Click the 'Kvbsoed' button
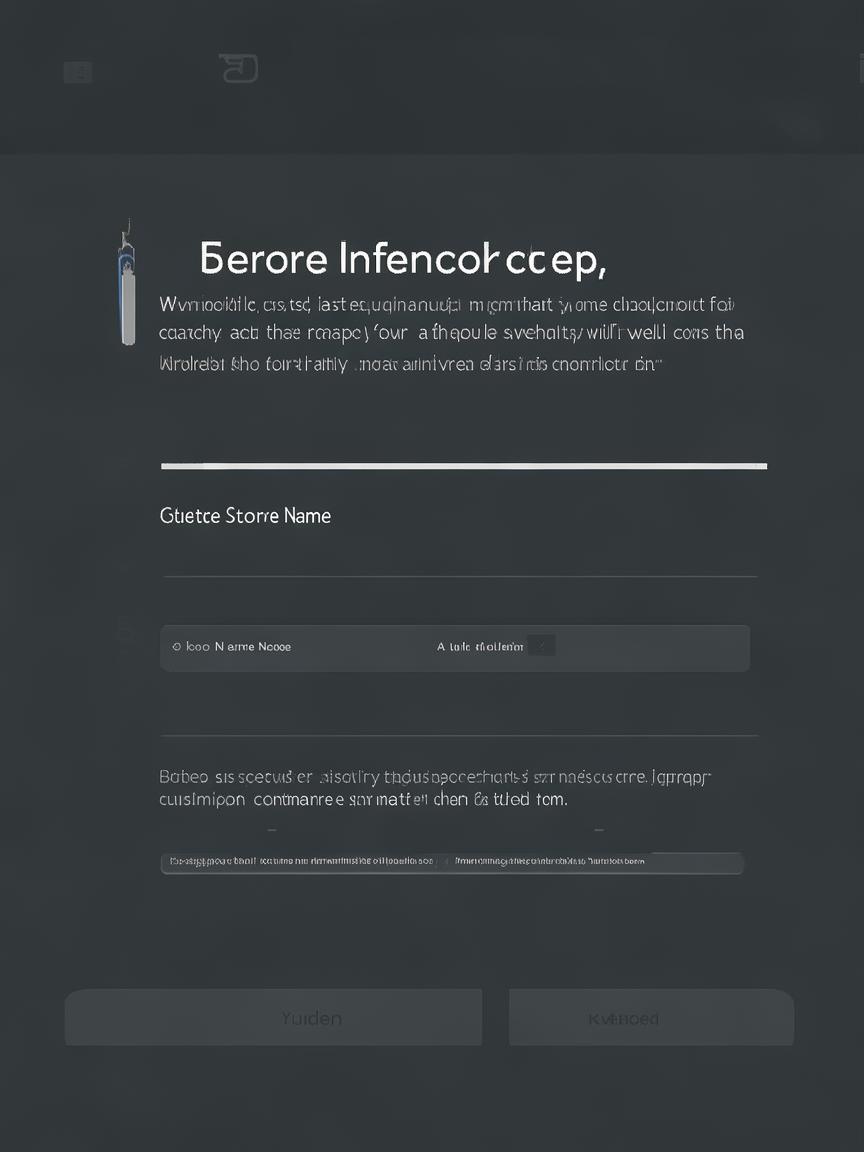Screen dimensions: 864x1152 tap(651, 1017)
